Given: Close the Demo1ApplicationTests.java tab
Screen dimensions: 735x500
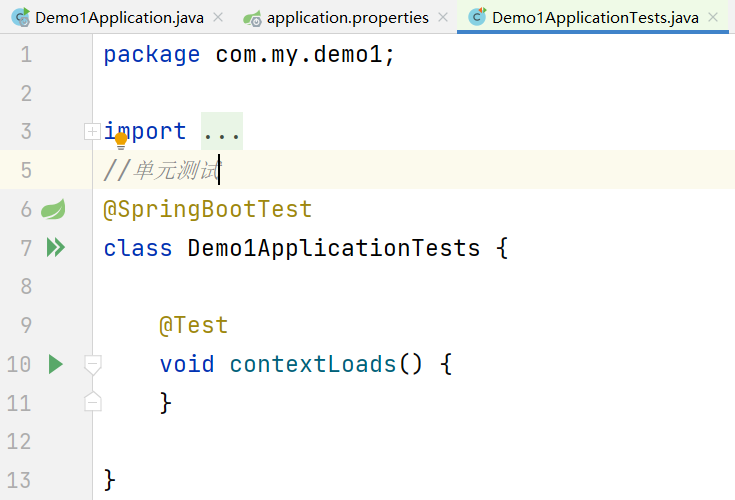Looking at the screenshot, I should pyautogui.click(x=713, y=18).
